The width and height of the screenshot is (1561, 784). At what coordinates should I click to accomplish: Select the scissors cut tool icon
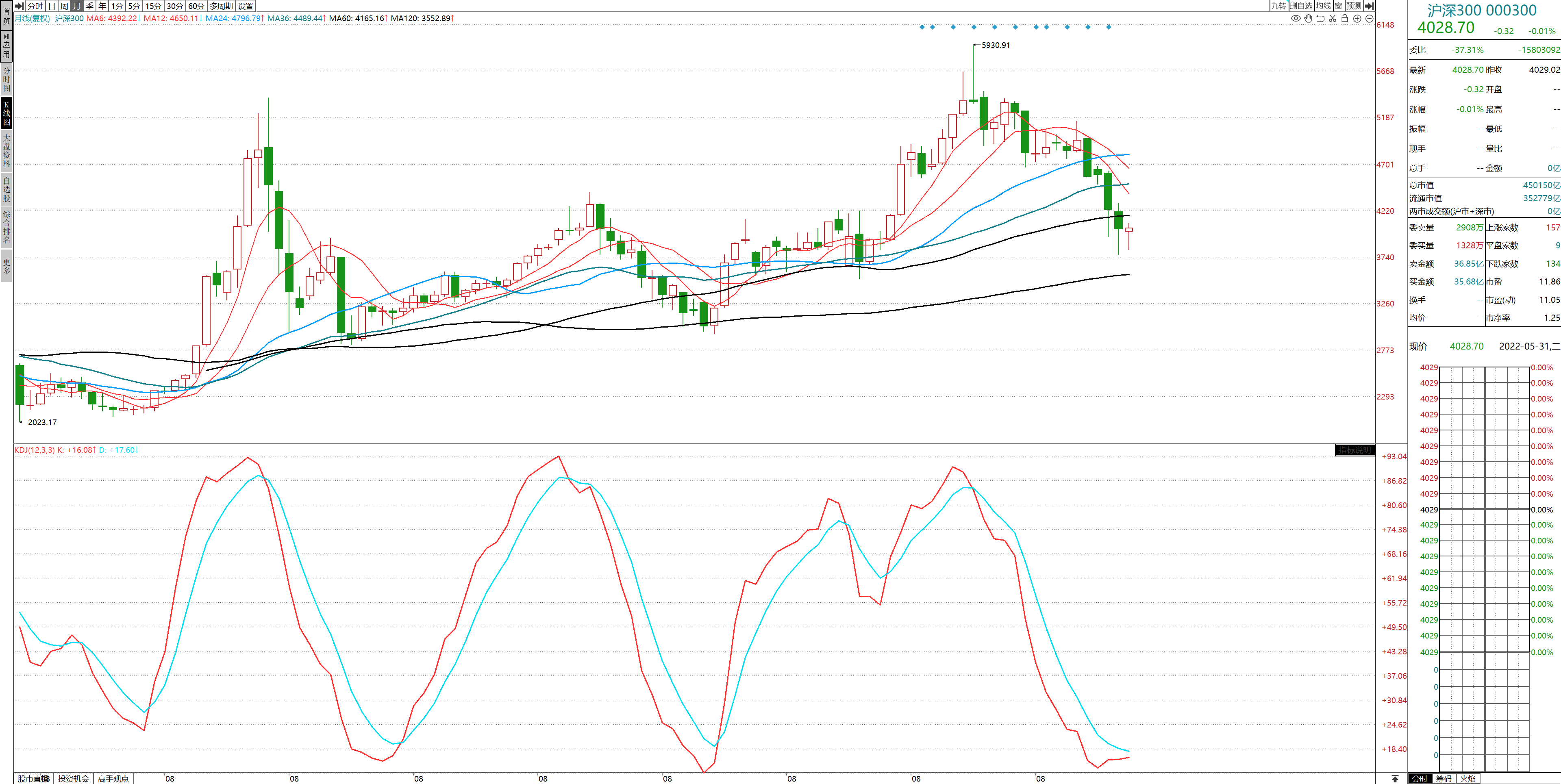click(1333, 18)
